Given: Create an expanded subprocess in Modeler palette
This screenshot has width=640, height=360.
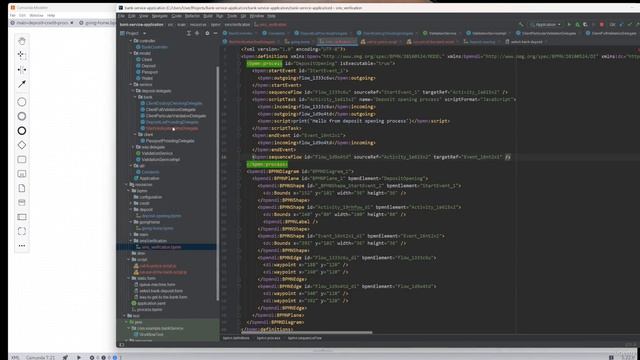Looking at the screenshot, I should coord(22,174).
